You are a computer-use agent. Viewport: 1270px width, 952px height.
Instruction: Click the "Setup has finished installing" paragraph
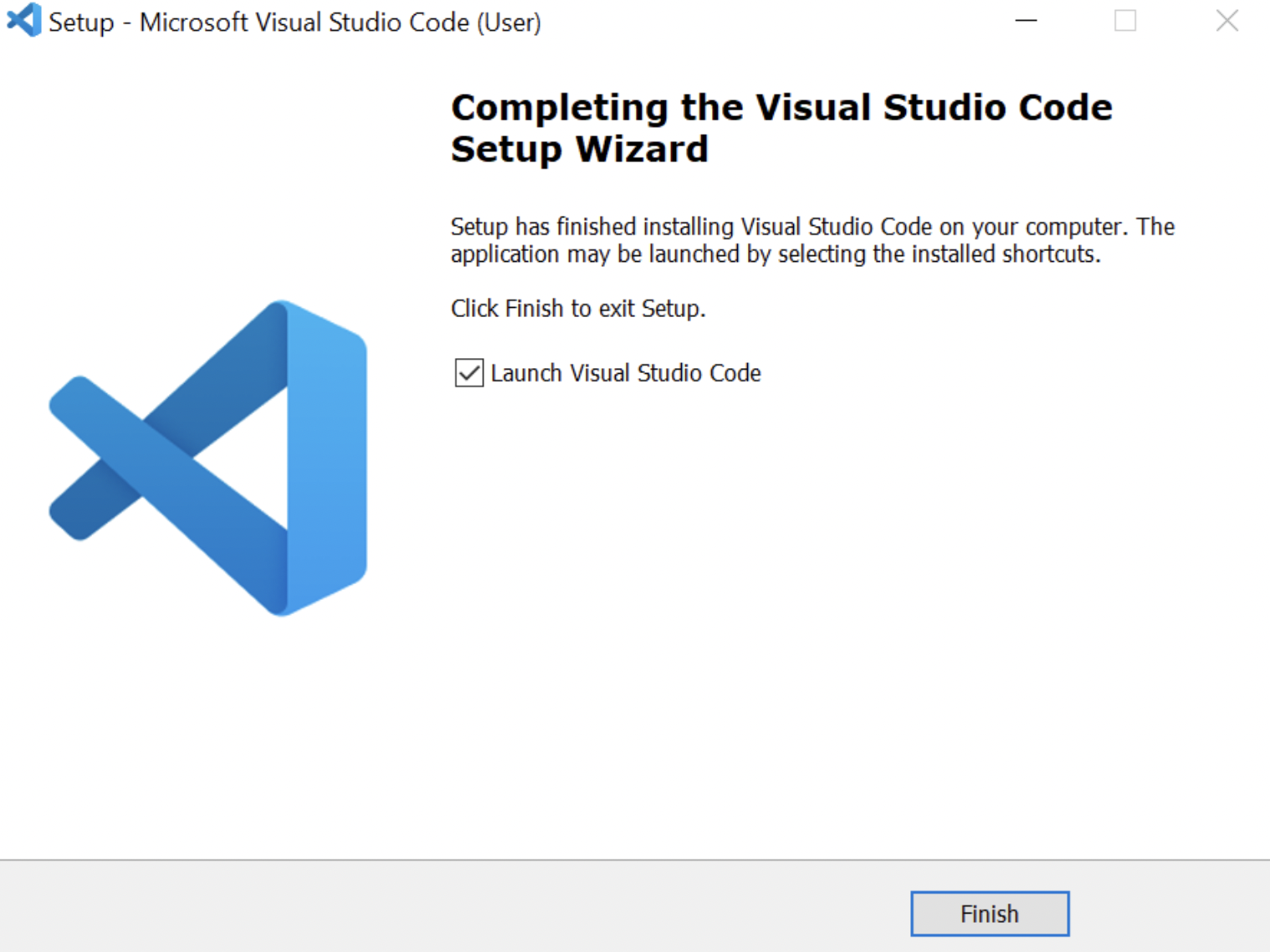click(x=812, y=240)
